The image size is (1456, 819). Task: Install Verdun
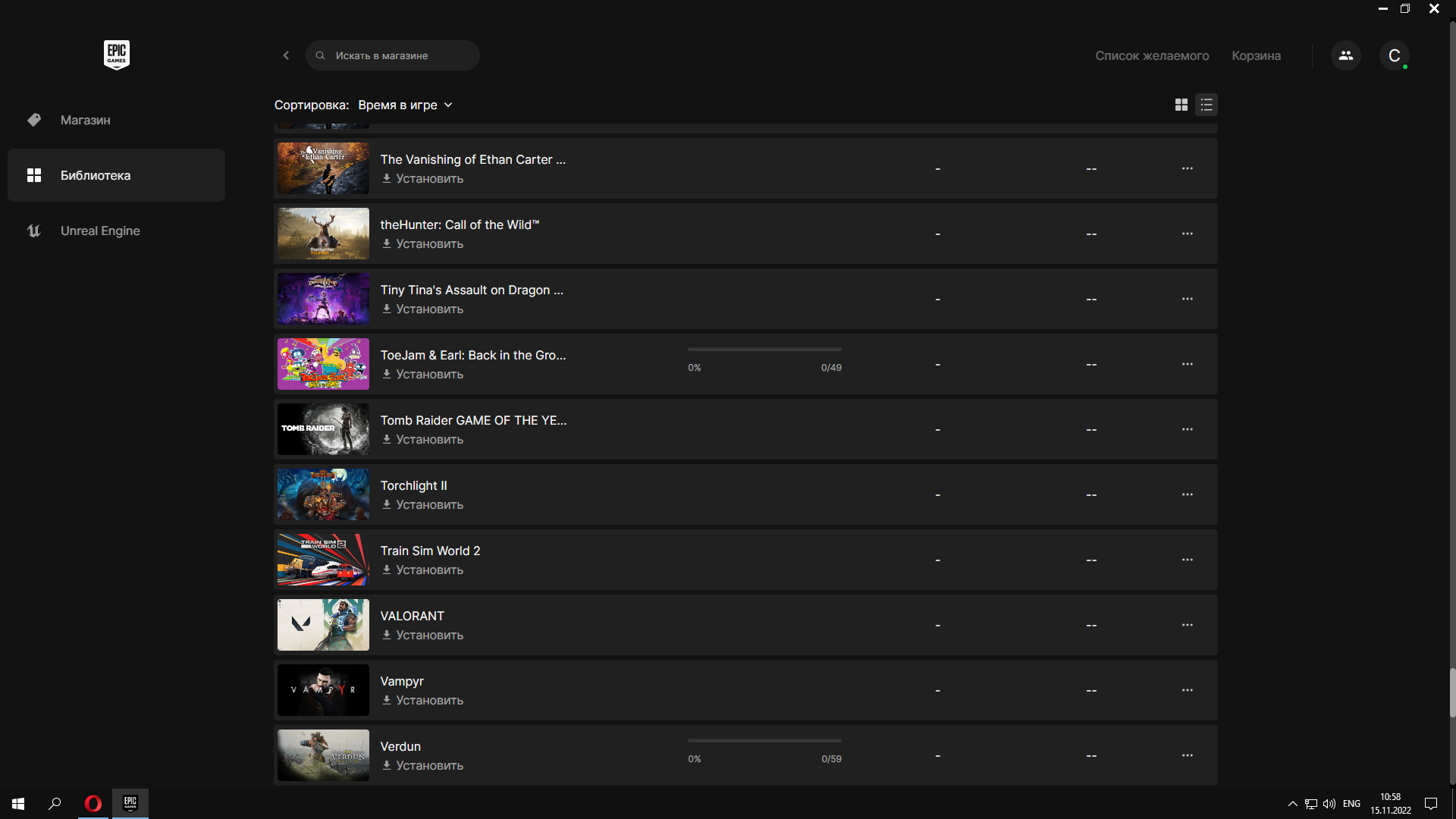(422, 766)
